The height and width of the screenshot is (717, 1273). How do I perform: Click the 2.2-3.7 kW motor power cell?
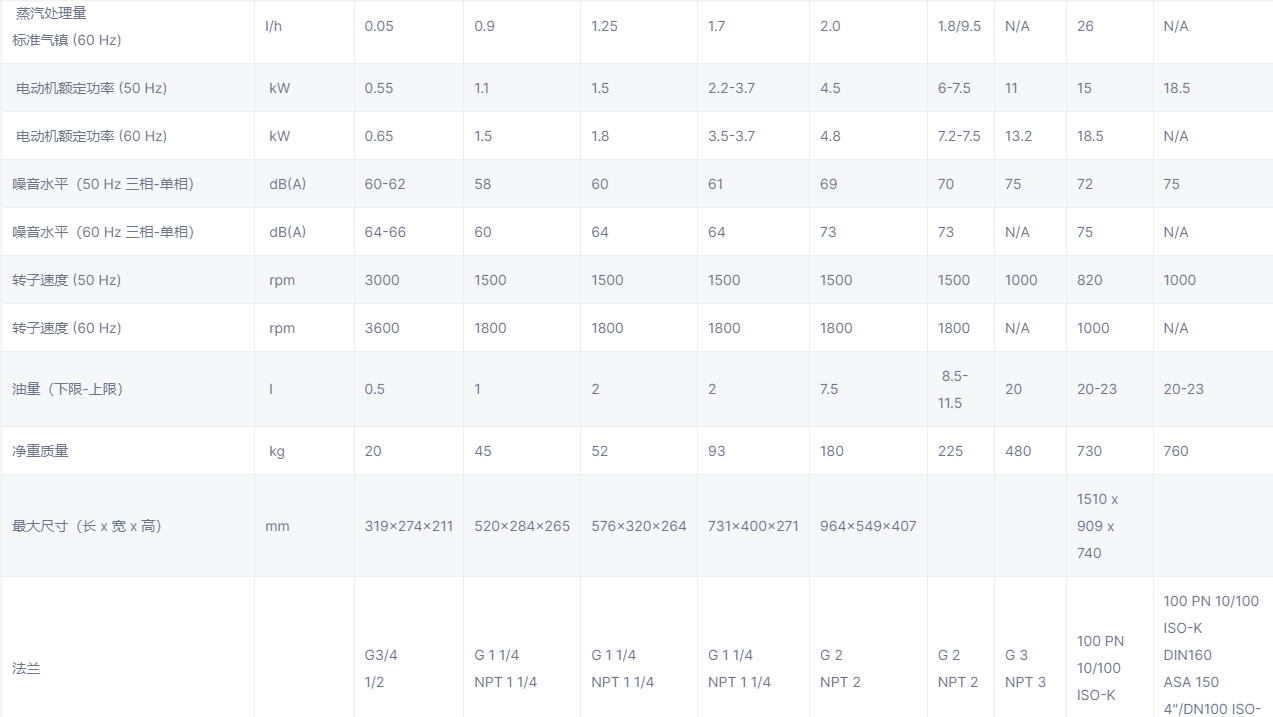pyautogui.click(x=731, y=88)
